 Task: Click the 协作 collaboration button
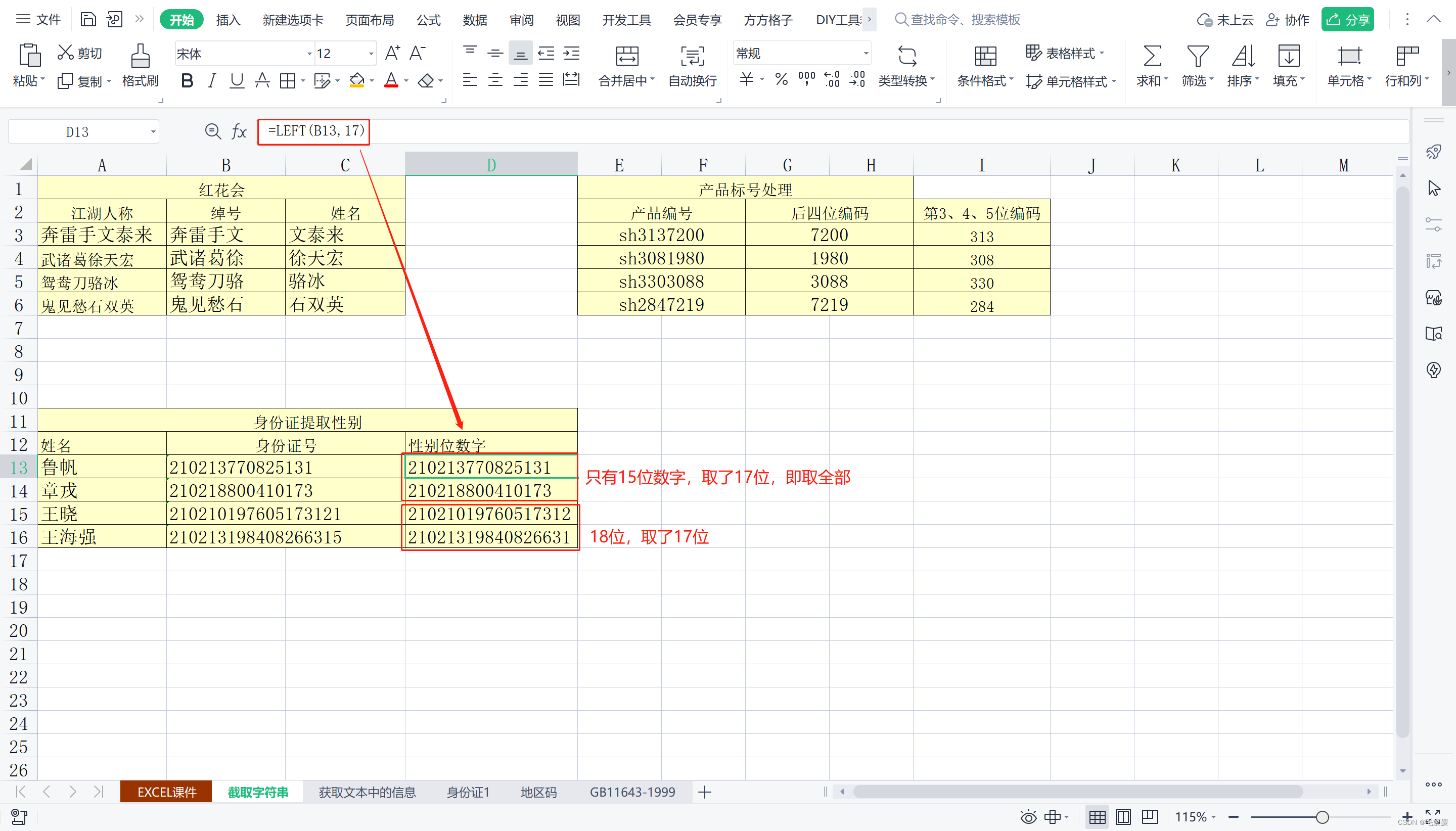[x=1288, y=20]
